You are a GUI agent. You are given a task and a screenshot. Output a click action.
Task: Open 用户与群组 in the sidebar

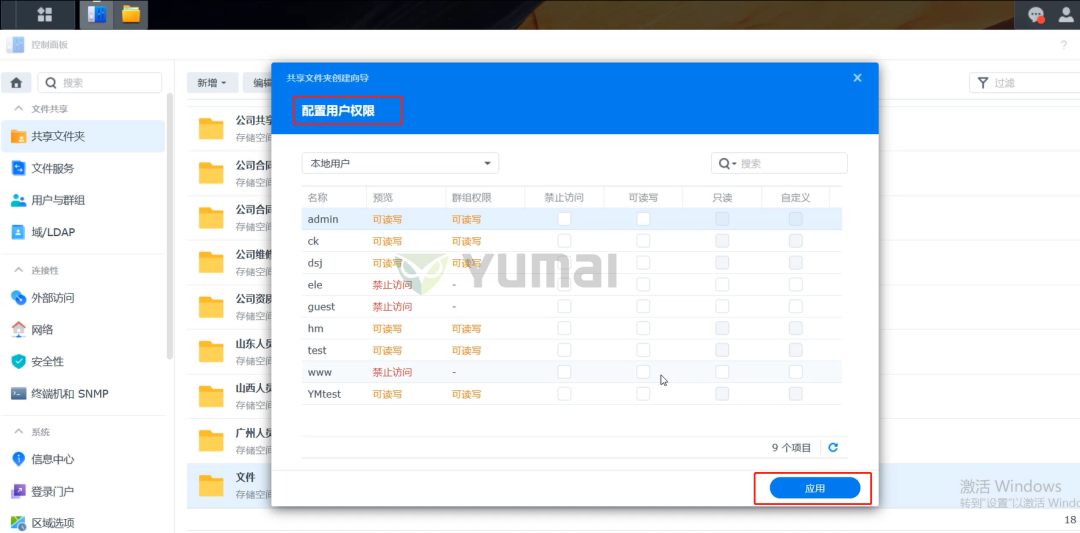click(x=58, y=200)
